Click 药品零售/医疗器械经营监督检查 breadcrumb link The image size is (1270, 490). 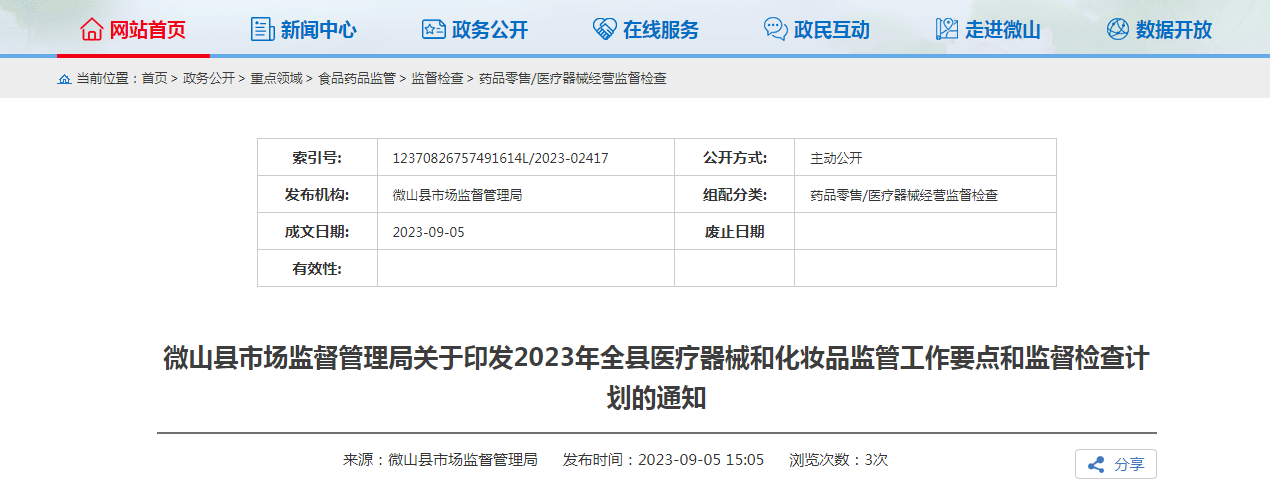[x=573, y=79]
